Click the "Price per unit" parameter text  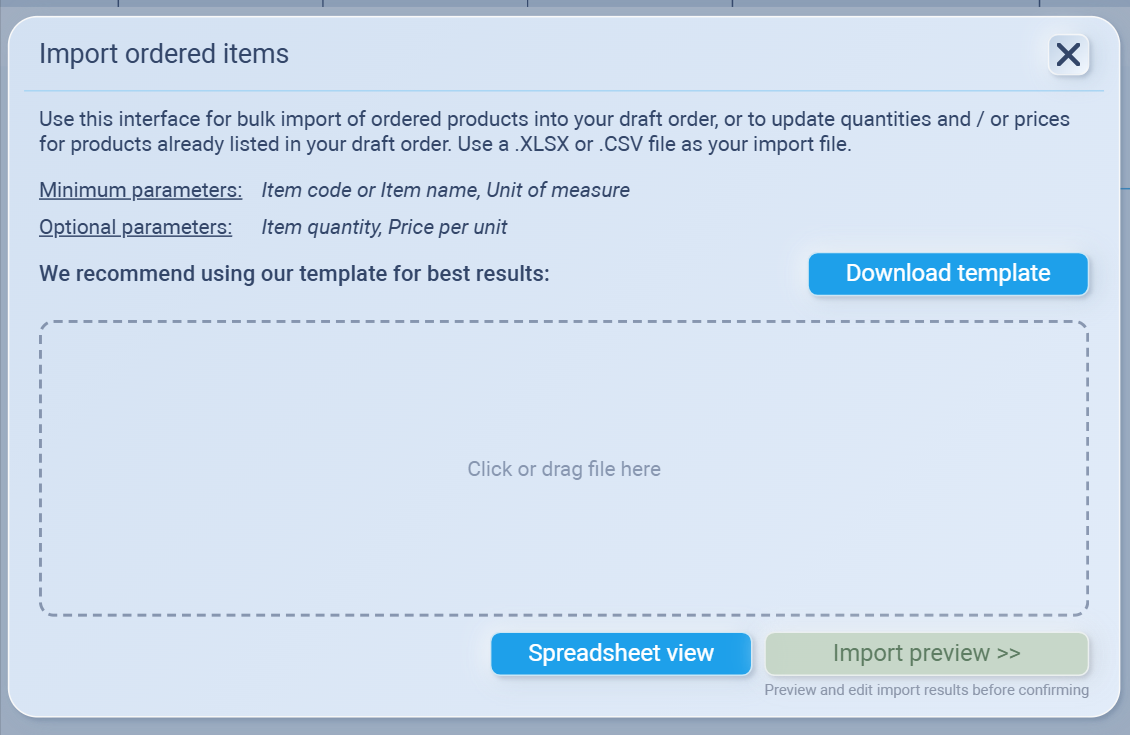[448, 227]
